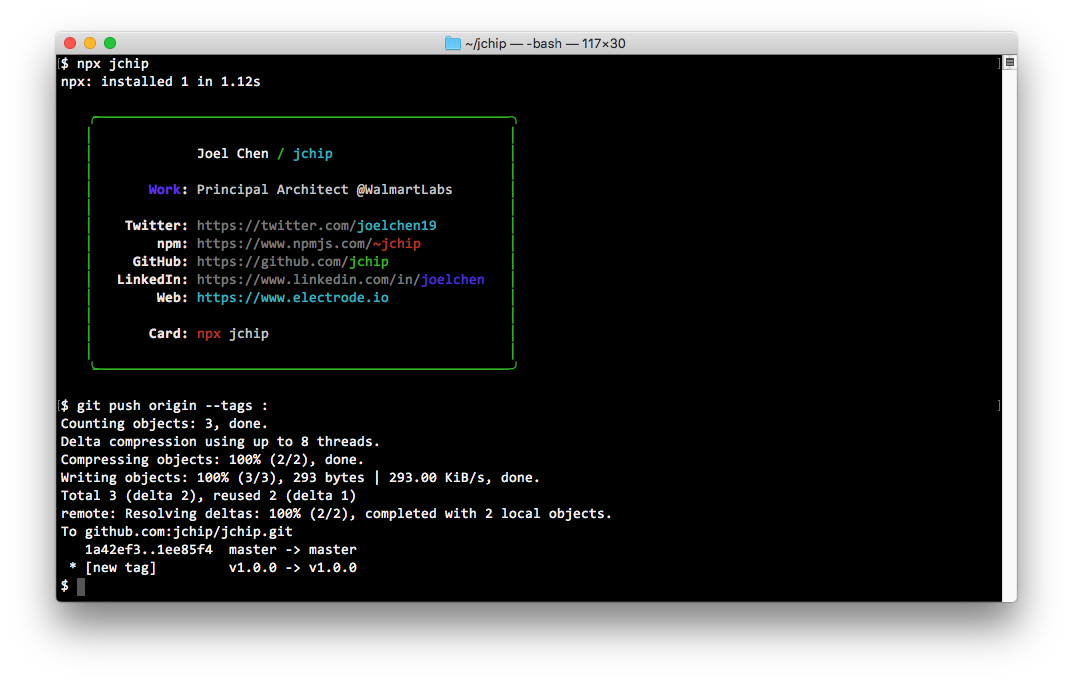The image size is (1073, 682).
Task: Click the 'GitHub:' label
Action: point(160,261)
